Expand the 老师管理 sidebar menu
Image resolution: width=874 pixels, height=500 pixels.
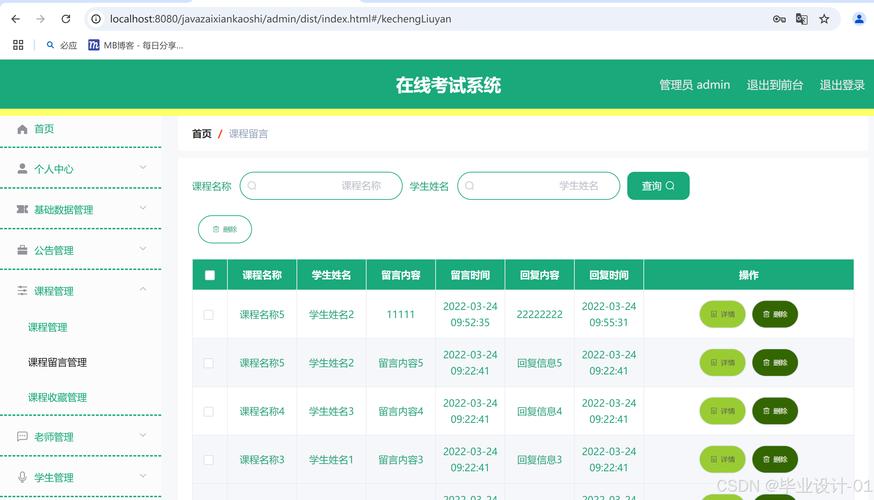pos(80,437)
